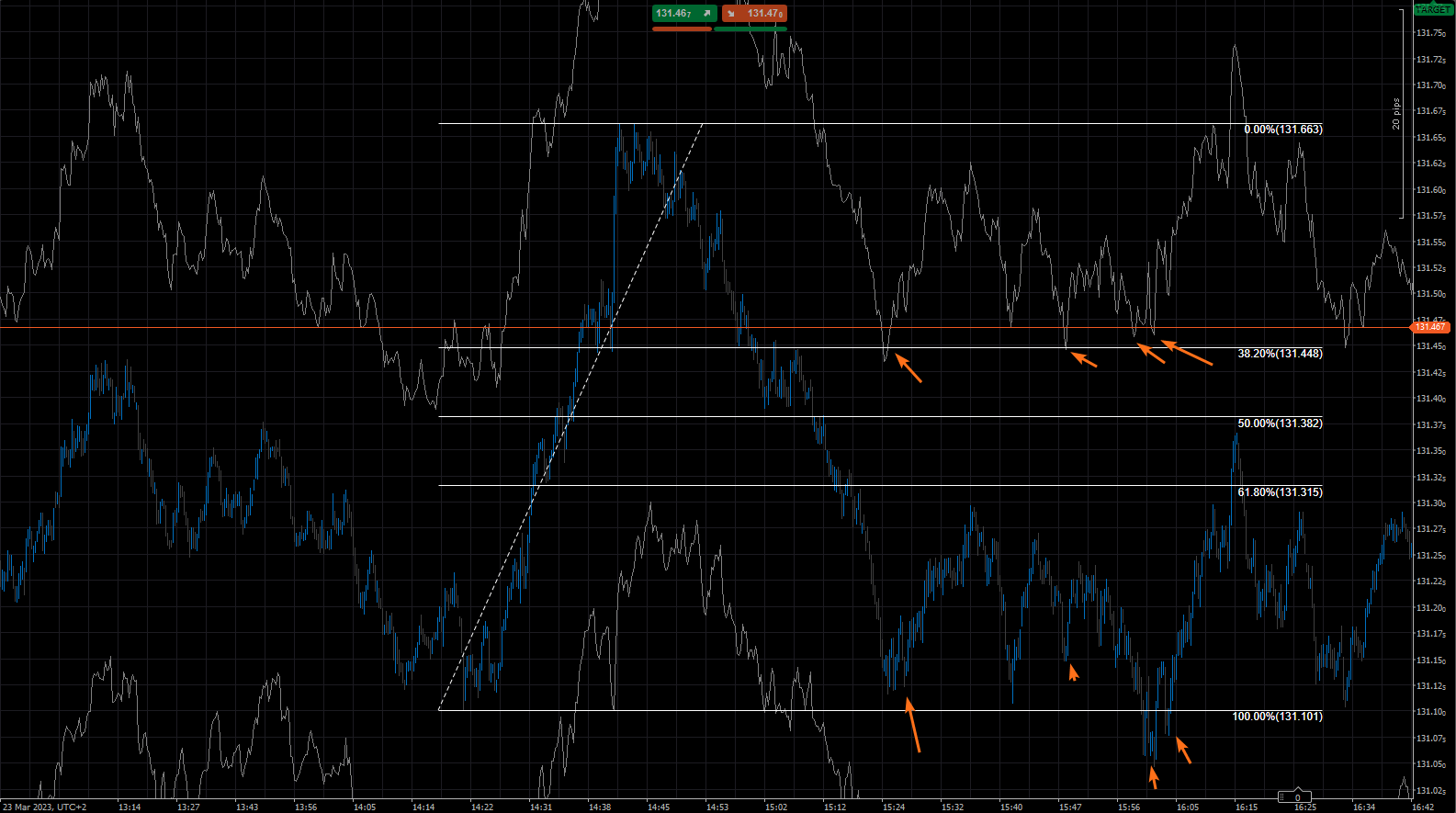The height and width of the screenshot is (813, 1456).
Task: Click the 15:24 time axis label
Action: [894, 807]
